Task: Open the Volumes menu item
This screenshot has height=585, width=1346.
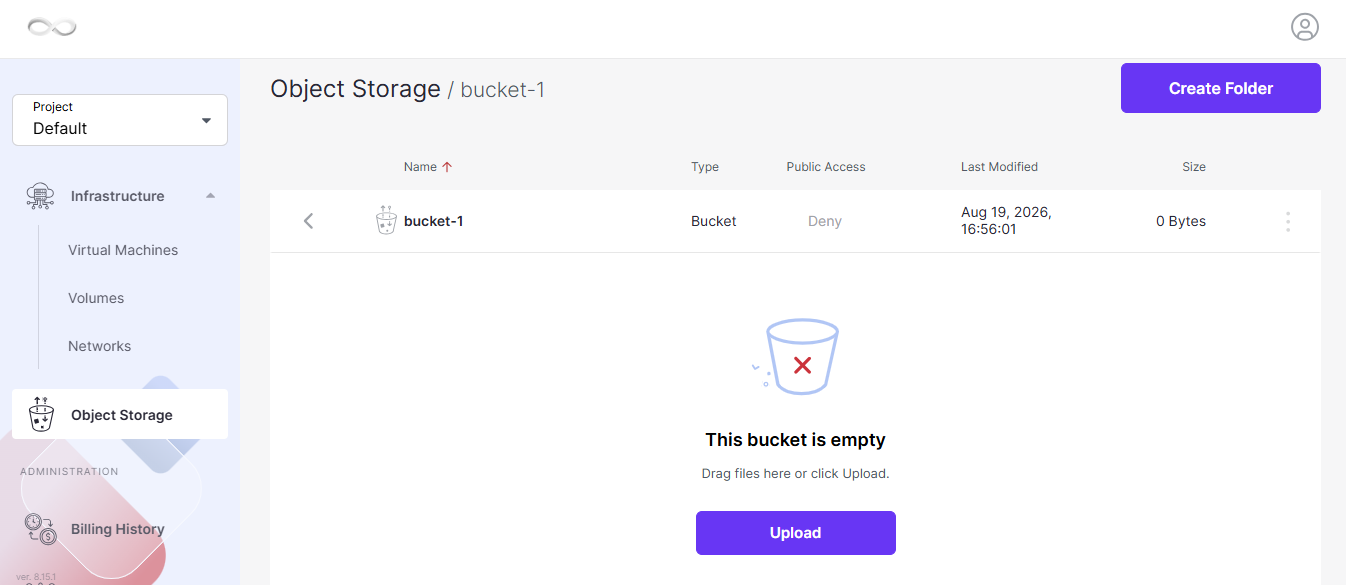Action: [x=96, y=298]
